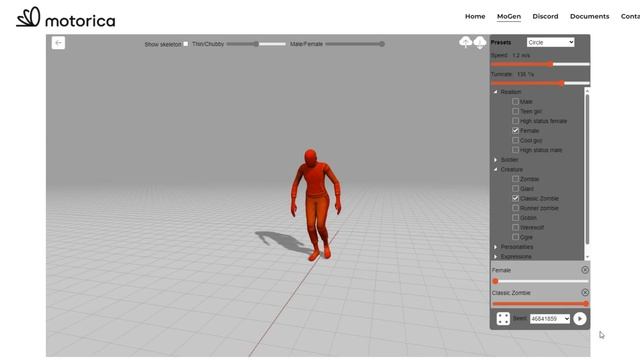640x360 pixels.
Task: Open the Presets dropdown showing Circle
Action: pyautogui.click(x=550, y=42)
